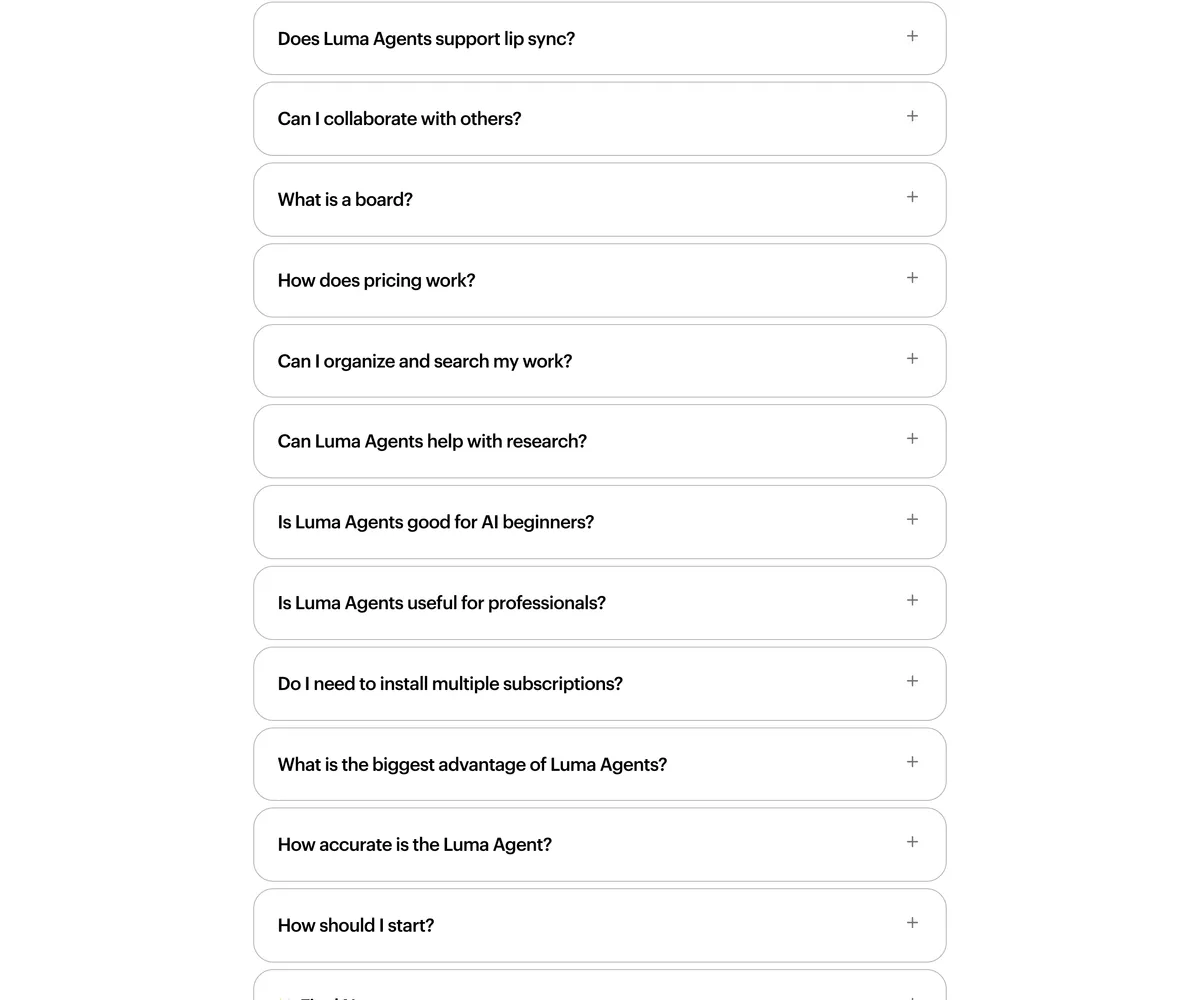The image size is (1200, 1000).
Task: Open "Does Luma Agents support lip sync?" text
Action: tap(426, 39)
